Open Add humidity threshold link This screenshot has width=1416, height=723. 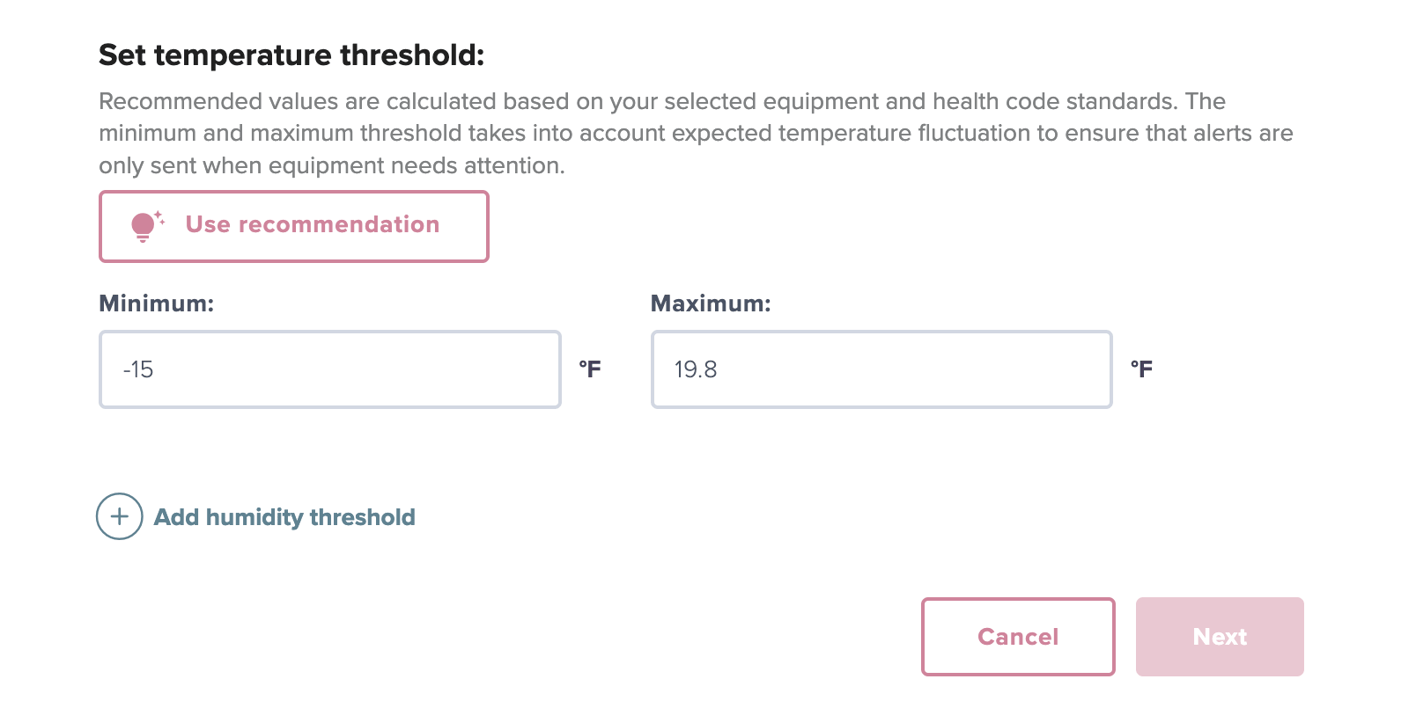[284, 517]
